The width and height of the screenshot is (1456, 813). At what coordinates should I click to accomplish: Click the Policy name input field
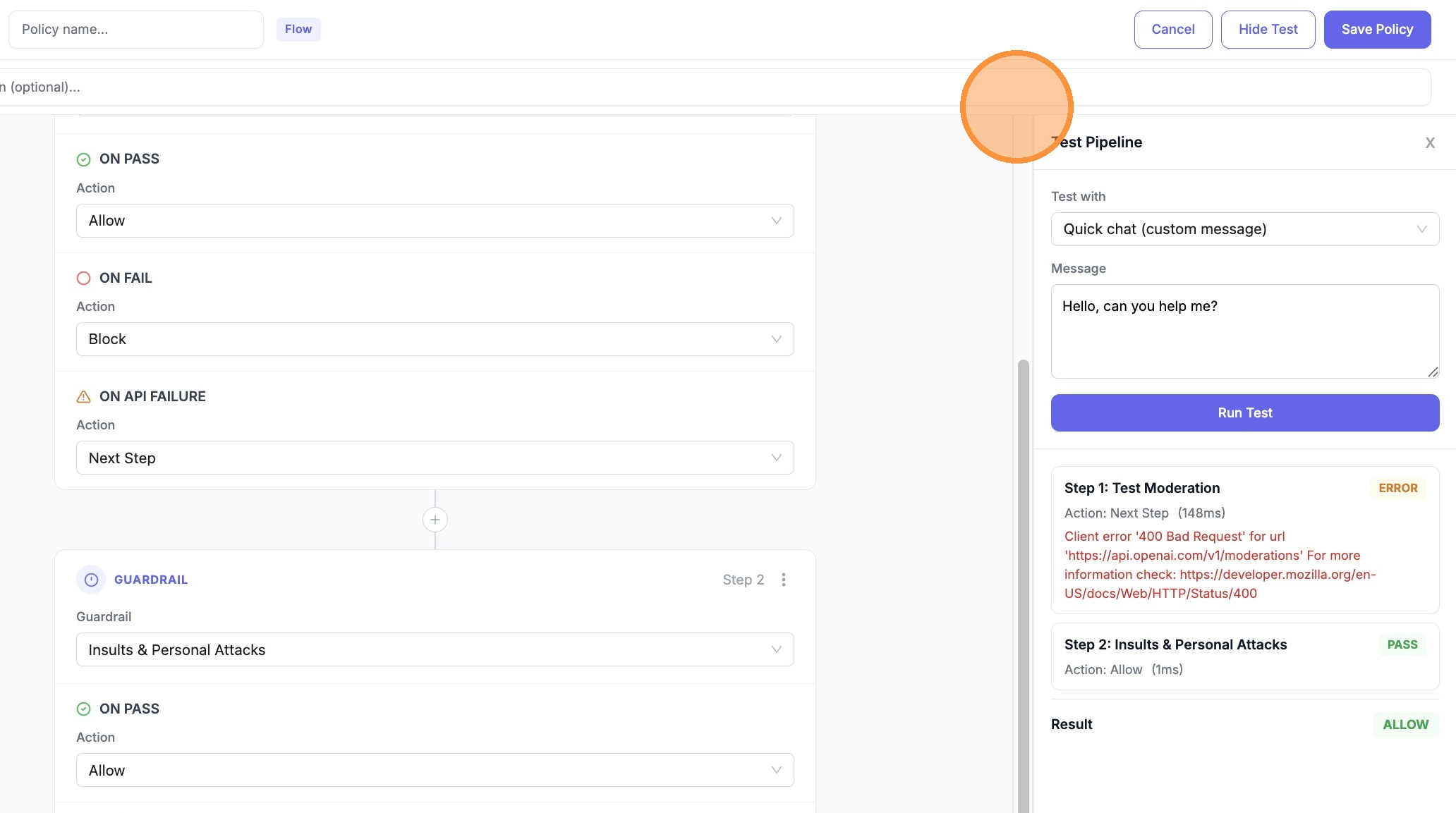136,29
